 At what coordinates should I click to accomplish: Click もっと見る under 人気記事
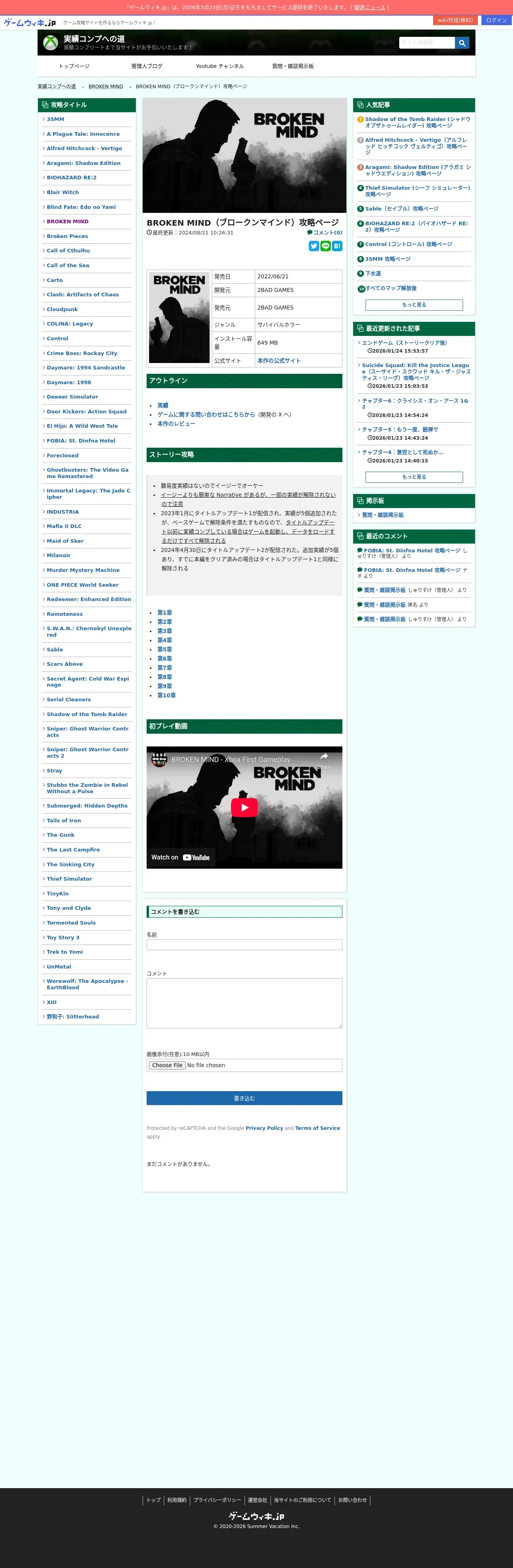414,305
